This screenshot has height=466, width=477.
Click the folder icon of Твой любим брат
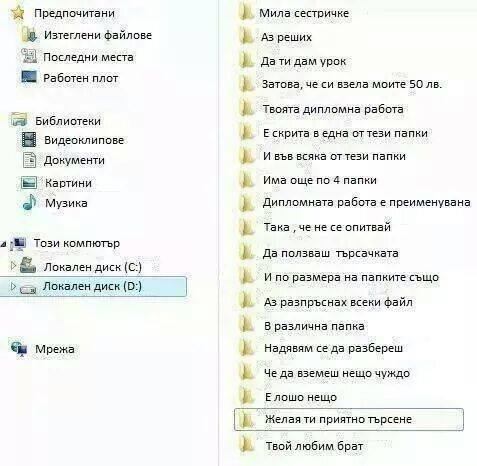[247, 445]
